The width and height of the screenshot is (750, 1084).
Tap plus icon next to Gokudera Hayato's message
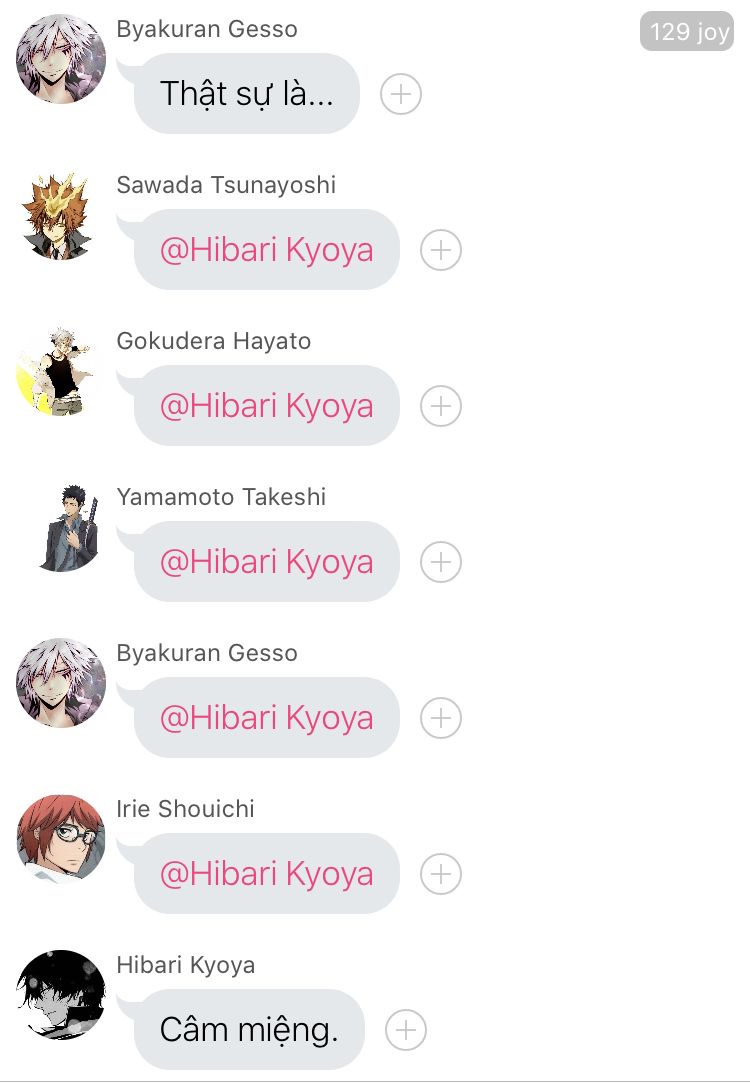(x=441, y=406)
